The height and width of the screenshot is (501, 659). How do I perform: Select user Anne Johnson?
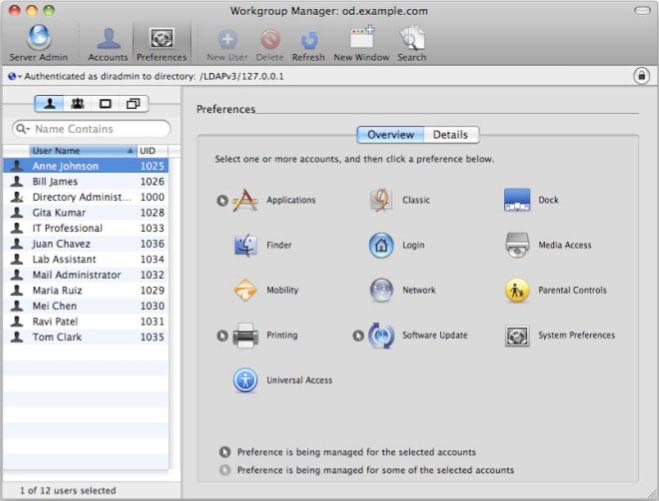click(x=86, y=166)
